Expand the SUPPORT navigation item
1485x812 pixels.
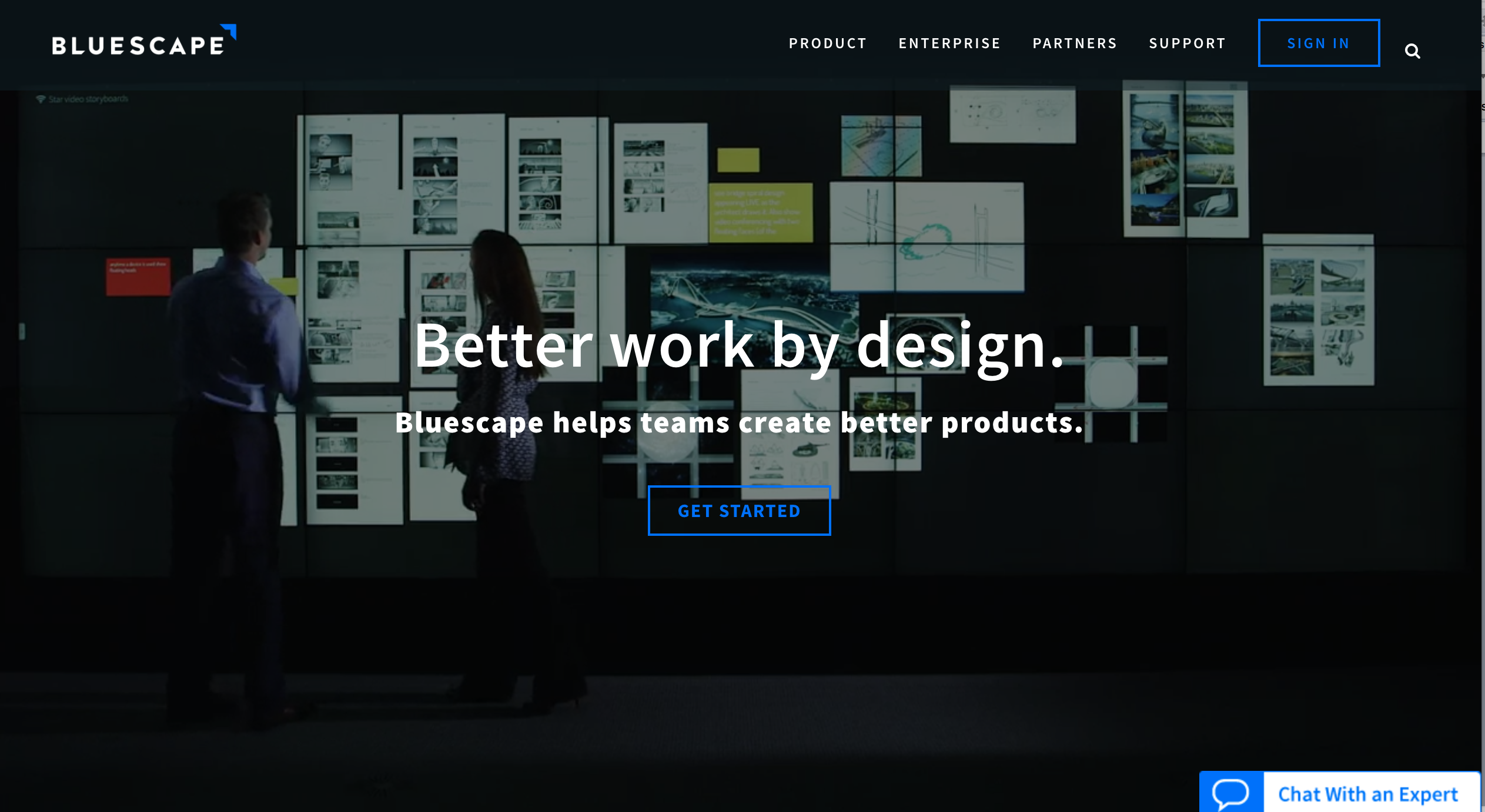click(x=1187, y=42)
